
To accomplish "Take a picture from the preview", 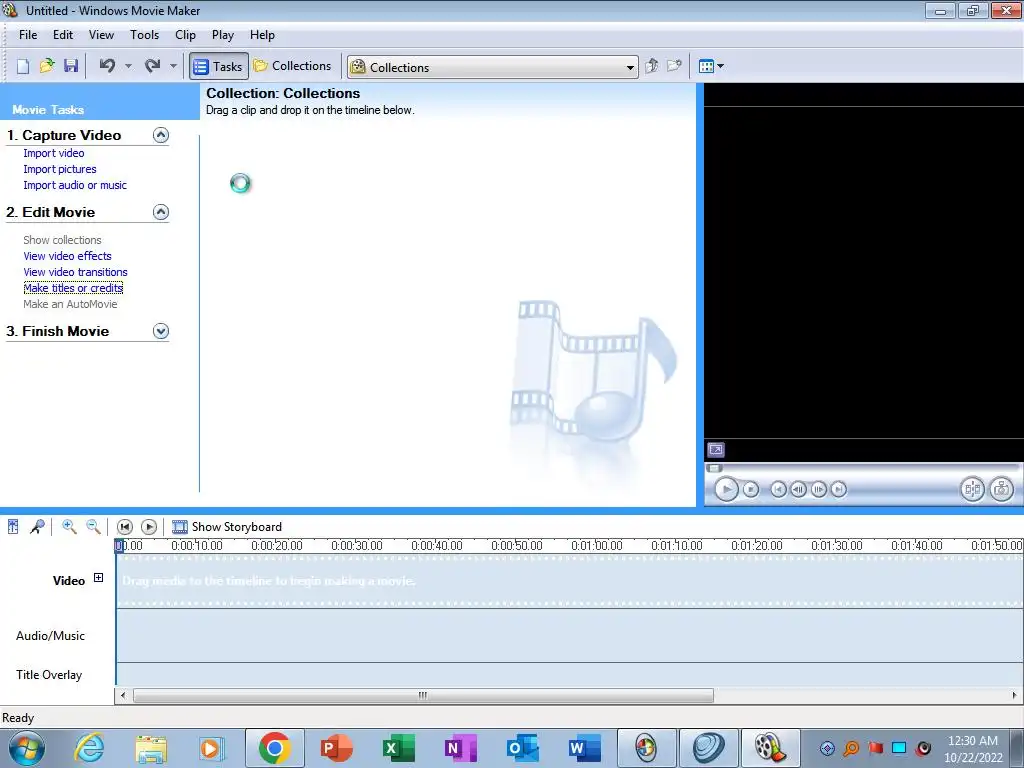I will 1002,489.
